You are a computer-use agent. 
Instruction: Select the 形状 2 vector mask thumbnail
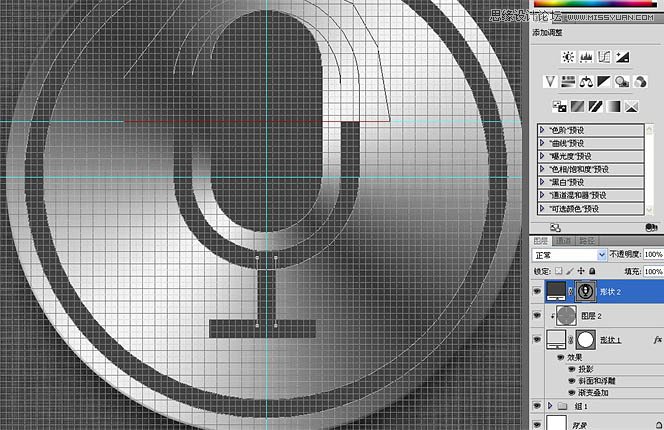(586, 291)
